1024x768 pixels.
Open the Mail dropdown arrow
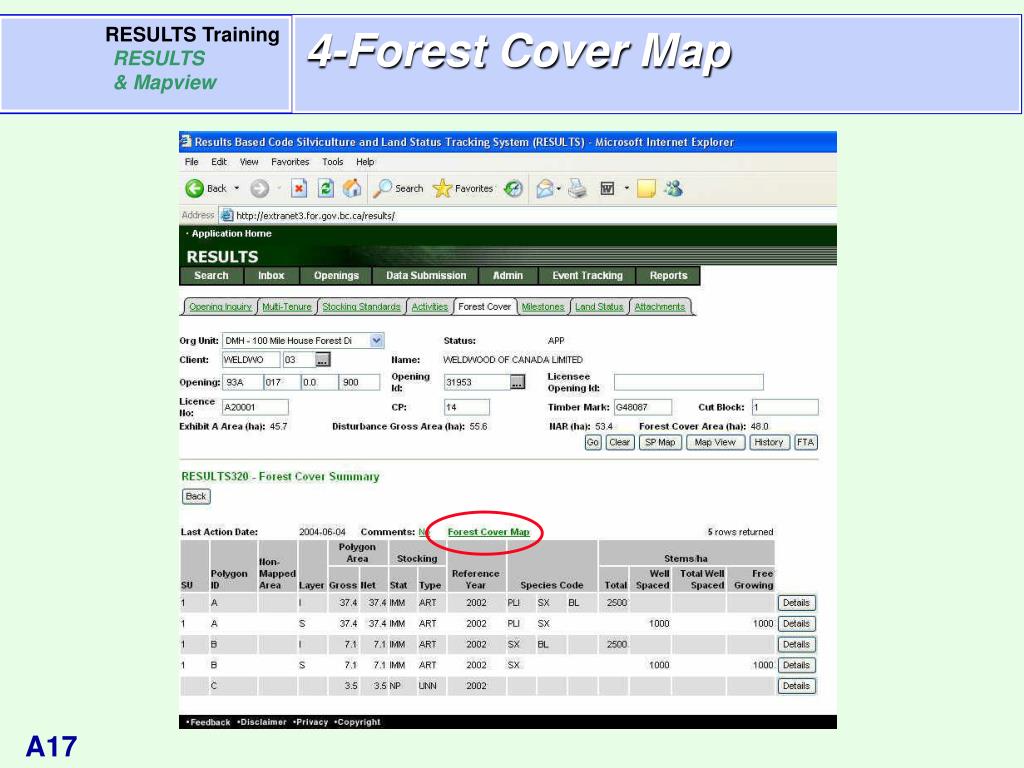click(559, 189)
